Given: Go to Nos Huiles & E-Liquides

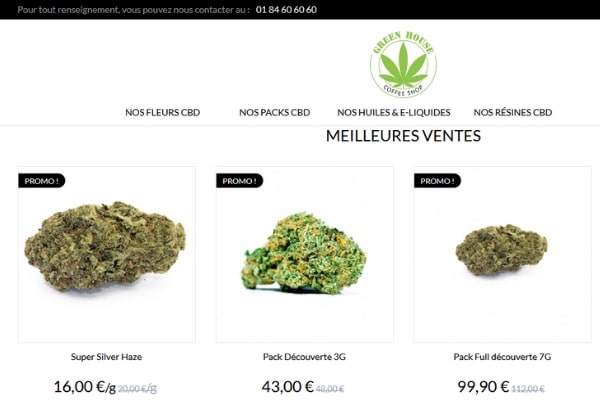Looking at the screenshot, I should [394, 113].
